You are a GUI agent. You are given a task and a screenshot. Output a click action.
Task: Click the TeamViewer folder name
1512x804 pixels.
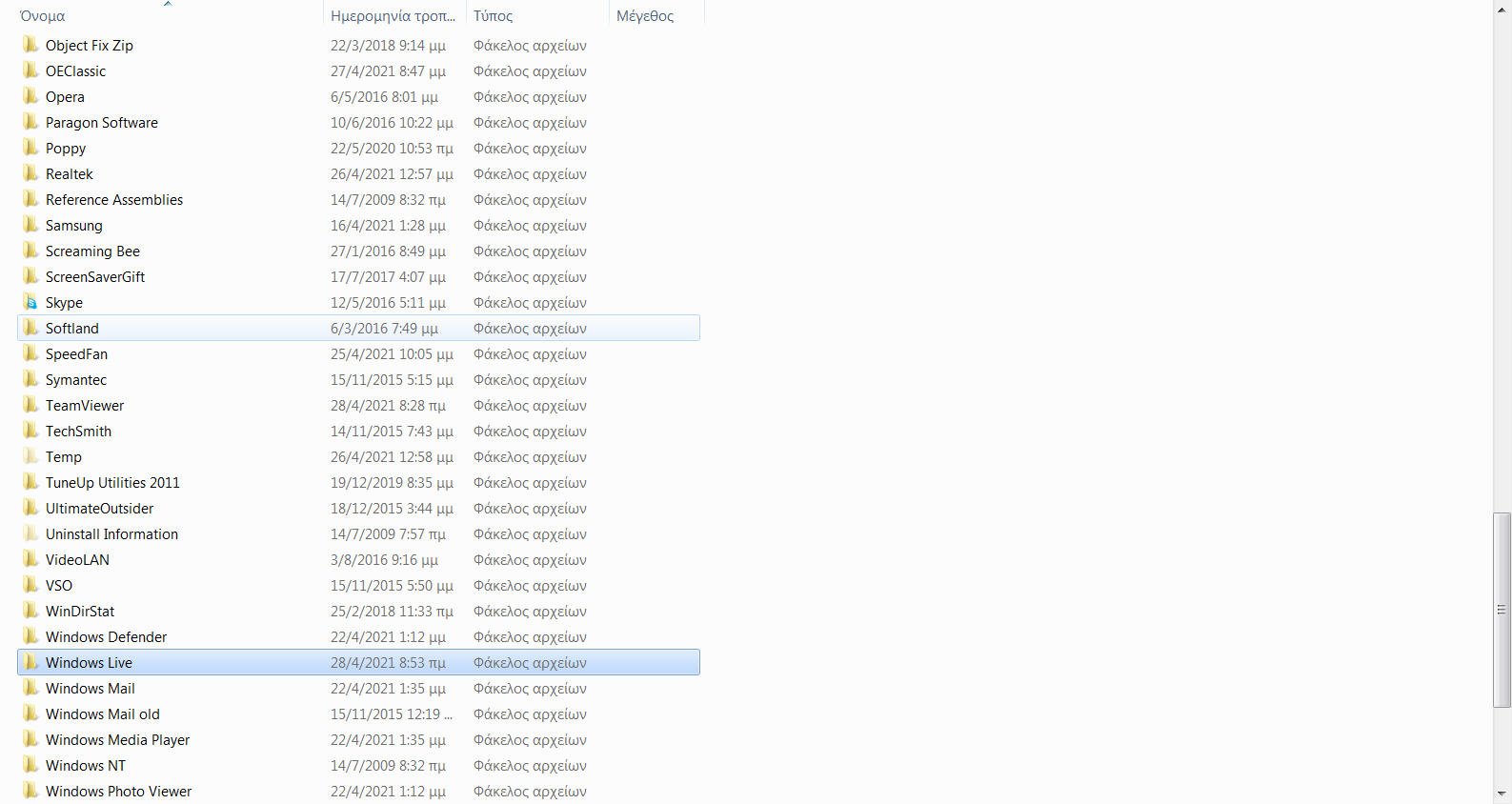85,405
